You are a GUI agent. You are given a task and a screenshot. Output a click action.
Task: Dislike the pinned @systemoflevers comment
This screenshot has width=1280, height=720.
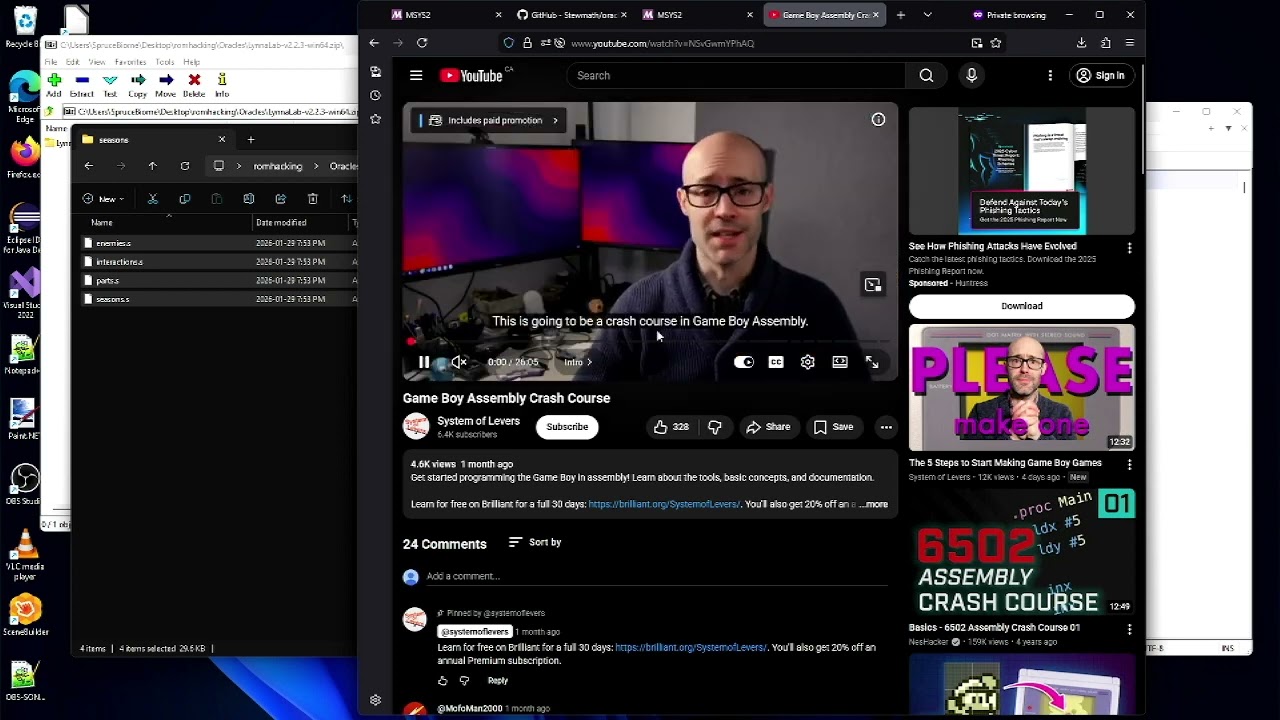(x=464, y=681)
